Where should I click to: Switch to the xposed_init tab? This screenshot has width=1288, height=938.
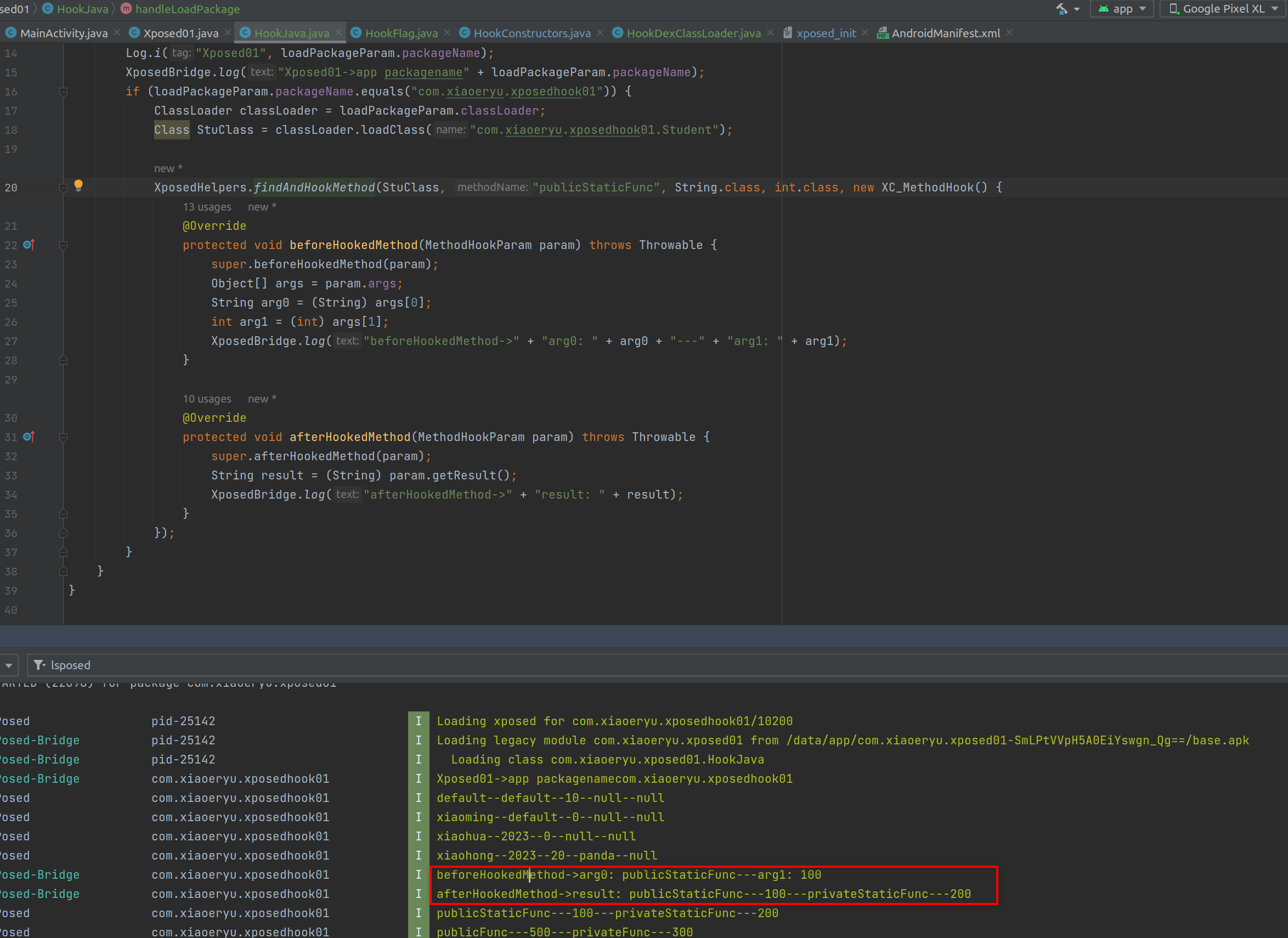(x=825, y=33)
